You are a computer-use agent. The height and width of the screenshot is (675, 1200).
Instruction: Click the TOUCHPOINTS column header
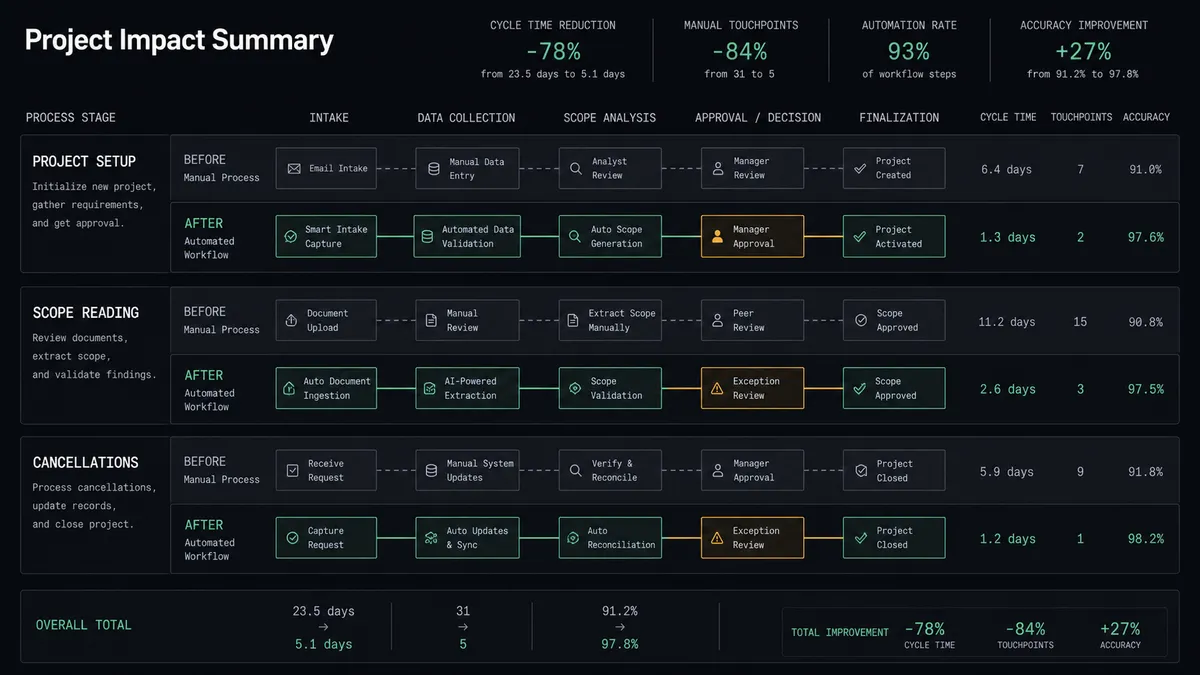coord(1081,118)
